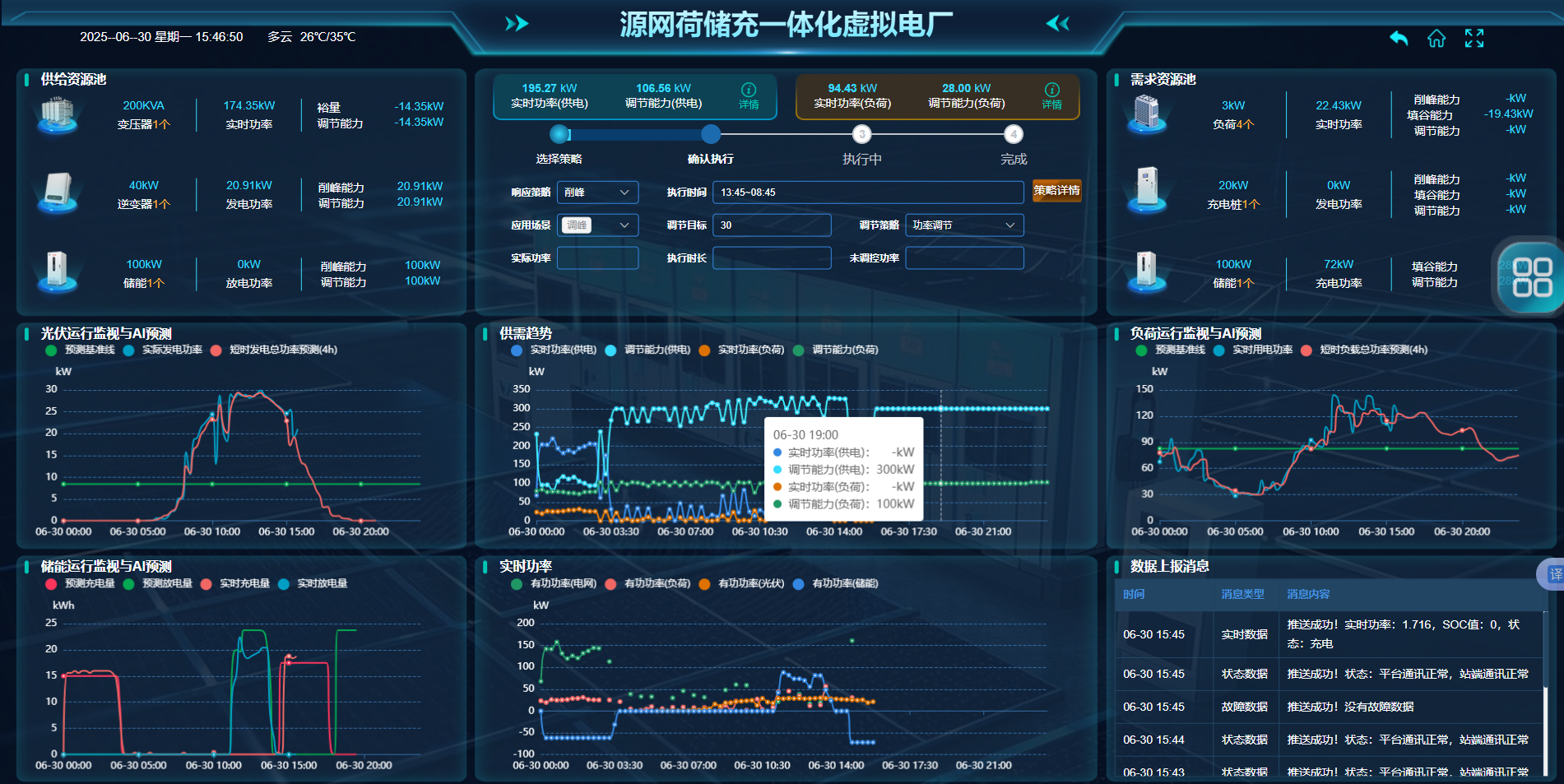Click the 执行时间 input field
Screen dimensions: 1564x784
click(868, 193)
